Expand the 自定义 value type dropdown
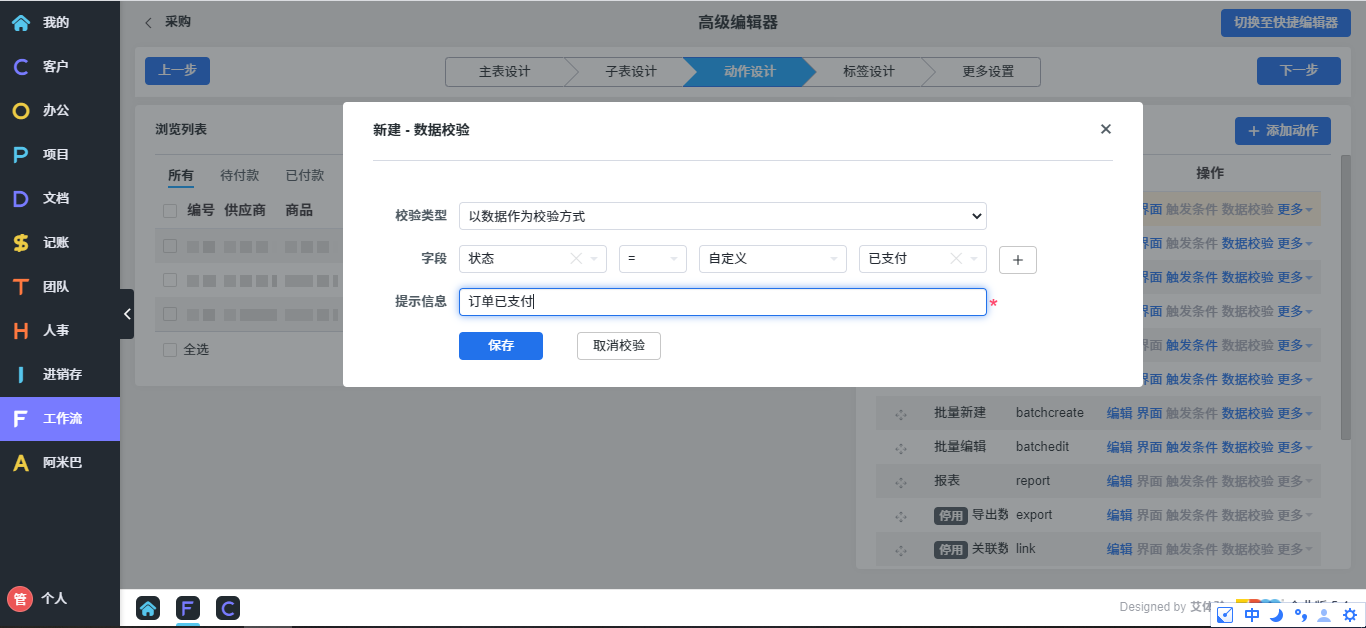The width and height of the screenshot is (1366, 628). coord(772,259)
